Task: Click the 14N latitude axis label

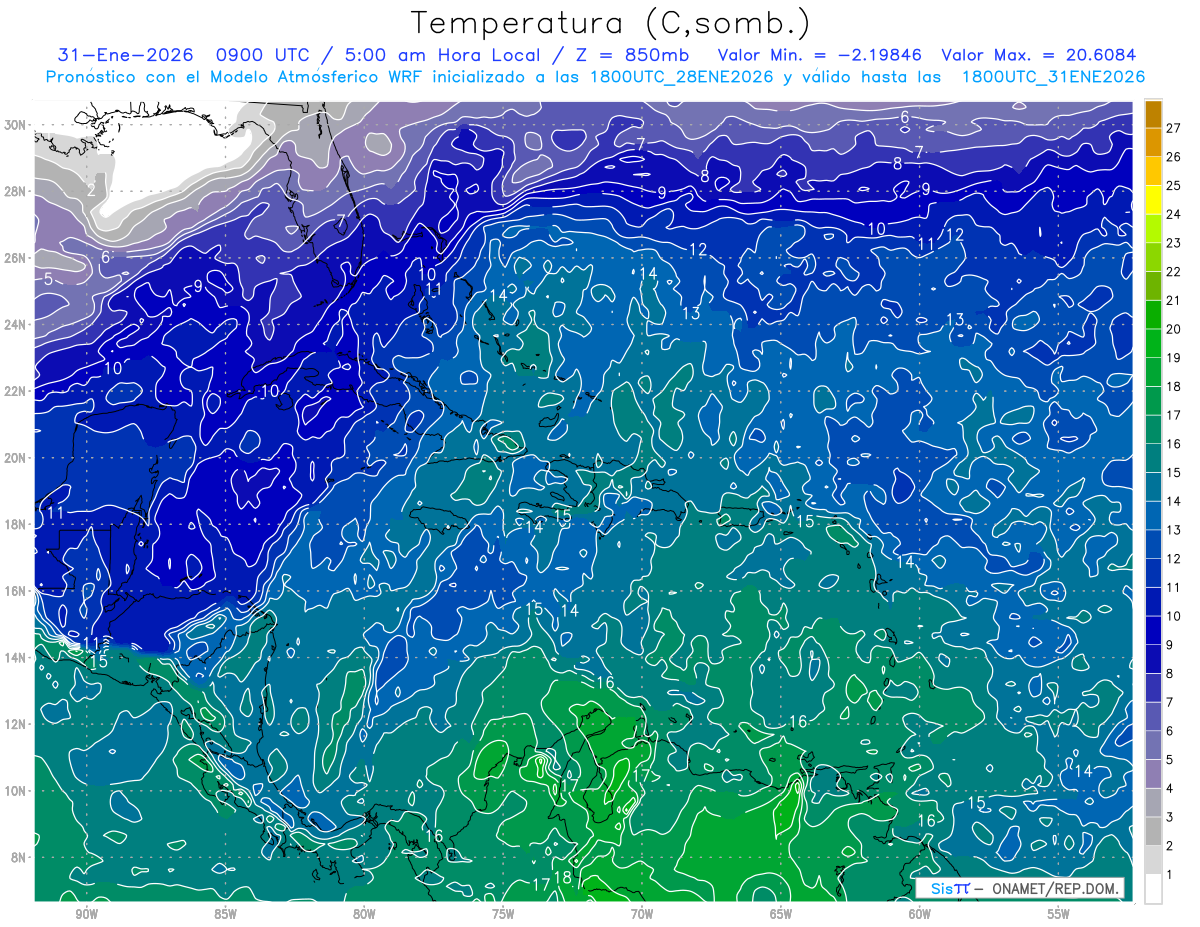Action: [16, 657]
